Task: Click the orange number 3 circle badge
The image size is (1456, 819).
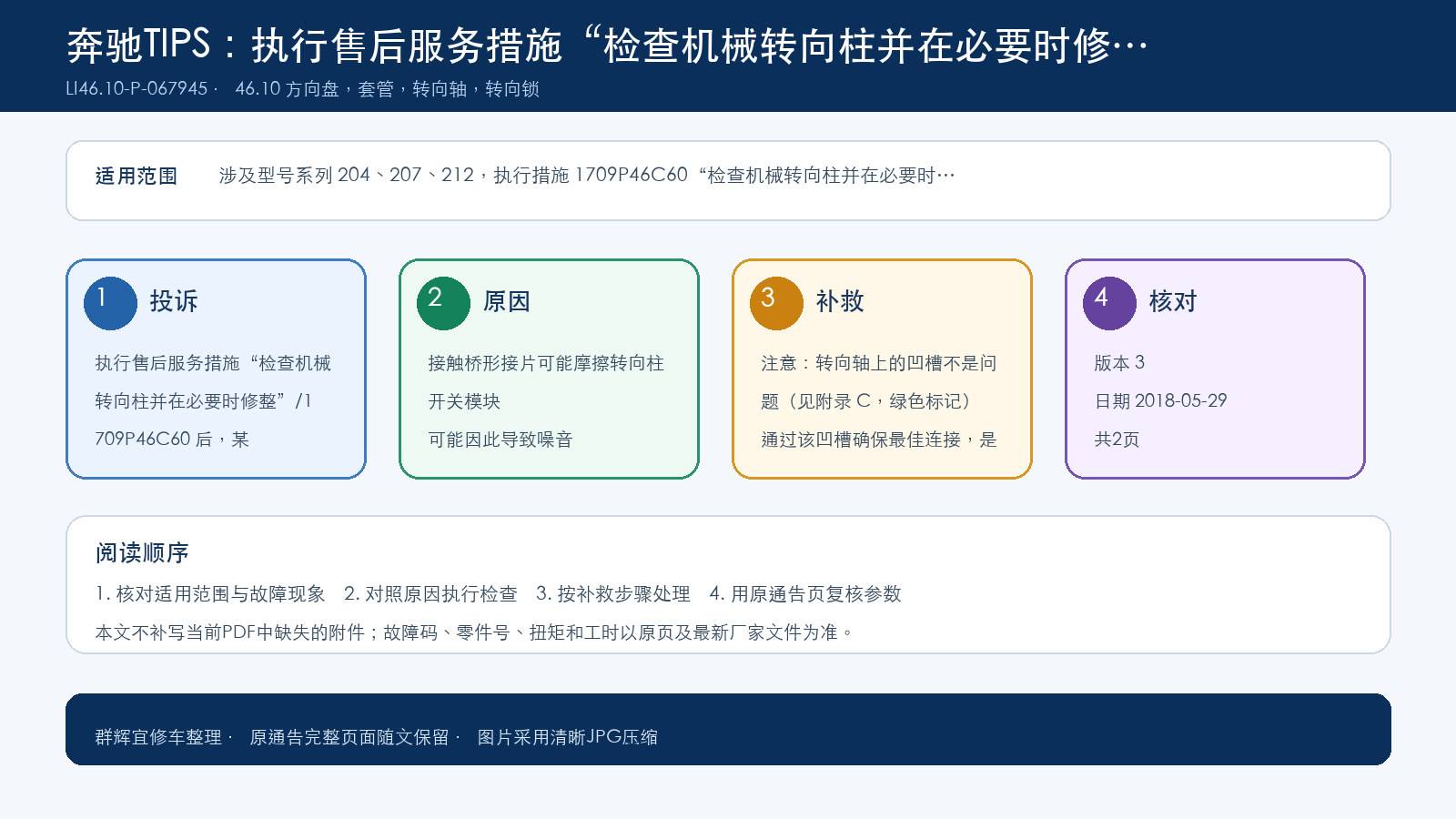Action: click(776, 303)
